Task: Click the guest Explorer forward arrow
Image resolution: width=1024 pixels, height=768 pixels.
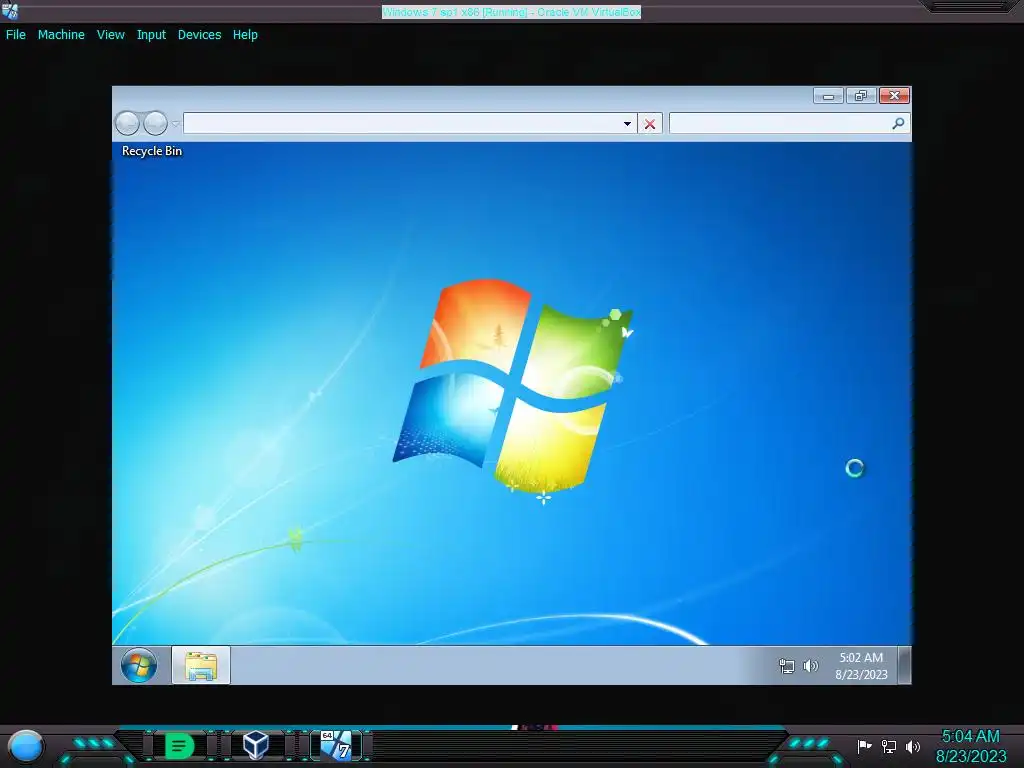Action: [155, 123]
